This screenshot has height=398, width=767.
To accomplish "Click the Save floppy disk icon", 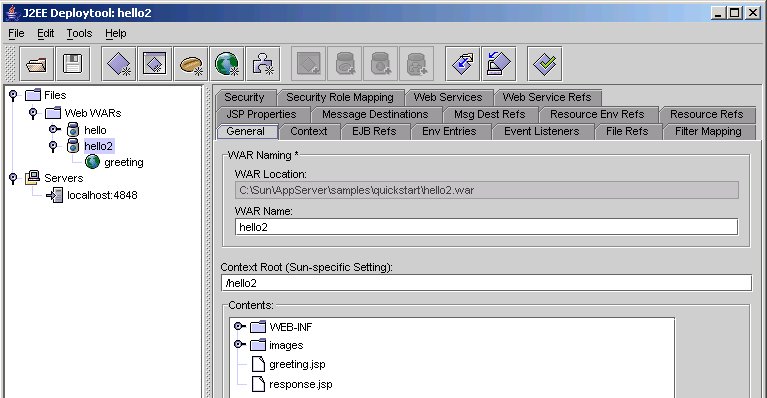I will coord(72,64).
